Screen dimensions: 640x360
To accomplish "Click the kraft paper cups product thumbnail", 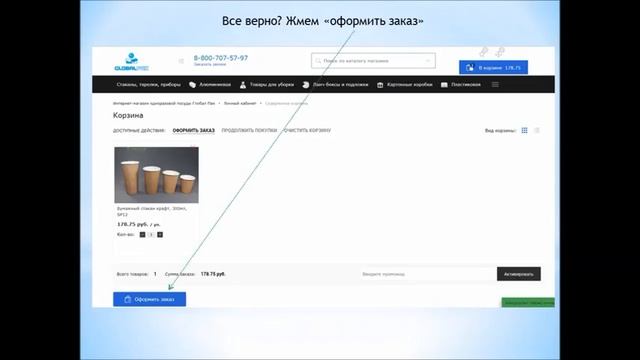I will pos(156,175).
